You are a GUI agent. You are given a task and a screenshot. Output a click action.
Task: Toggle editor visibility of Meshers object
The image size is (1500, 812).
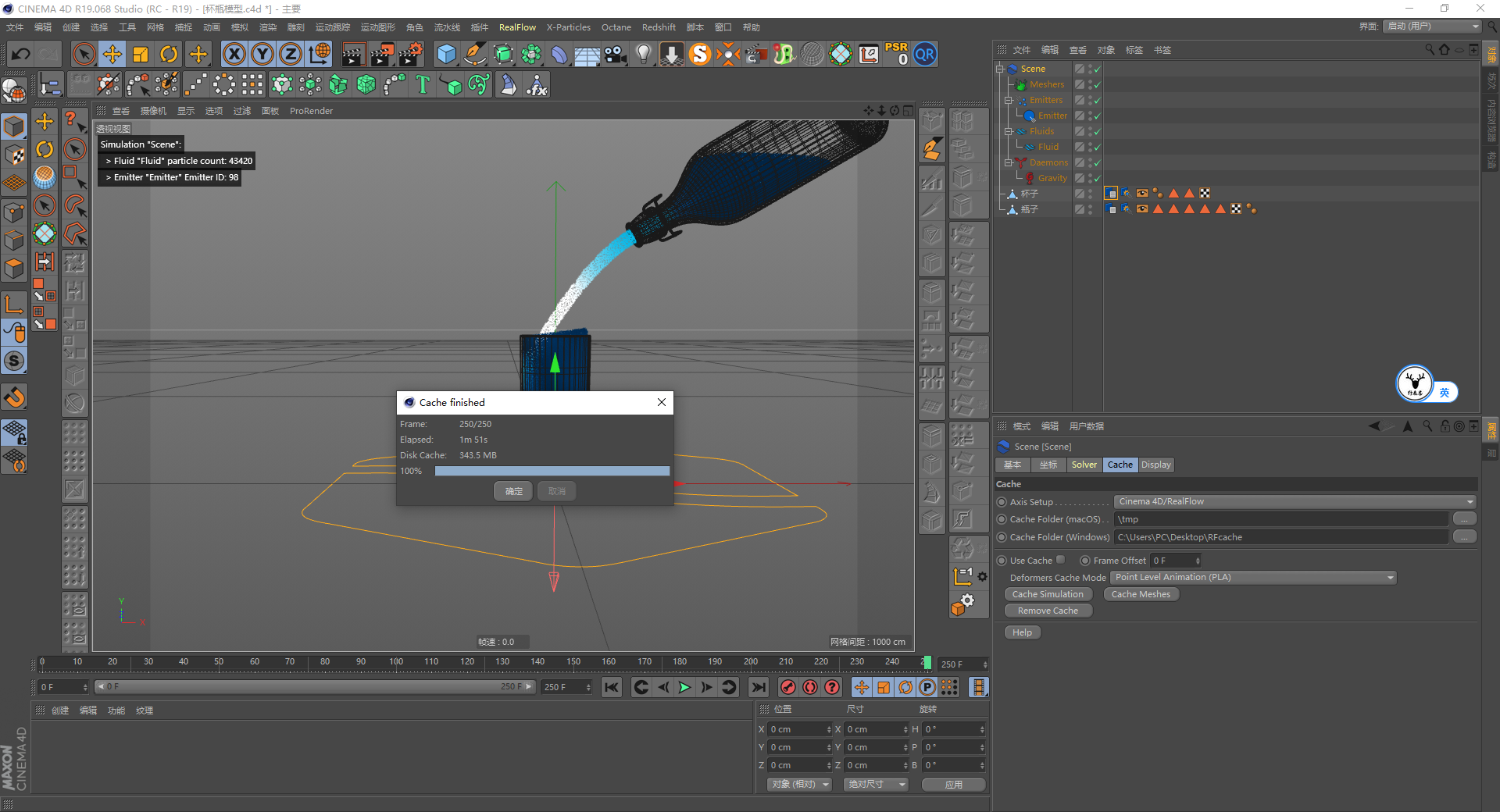coord(1091,82)
